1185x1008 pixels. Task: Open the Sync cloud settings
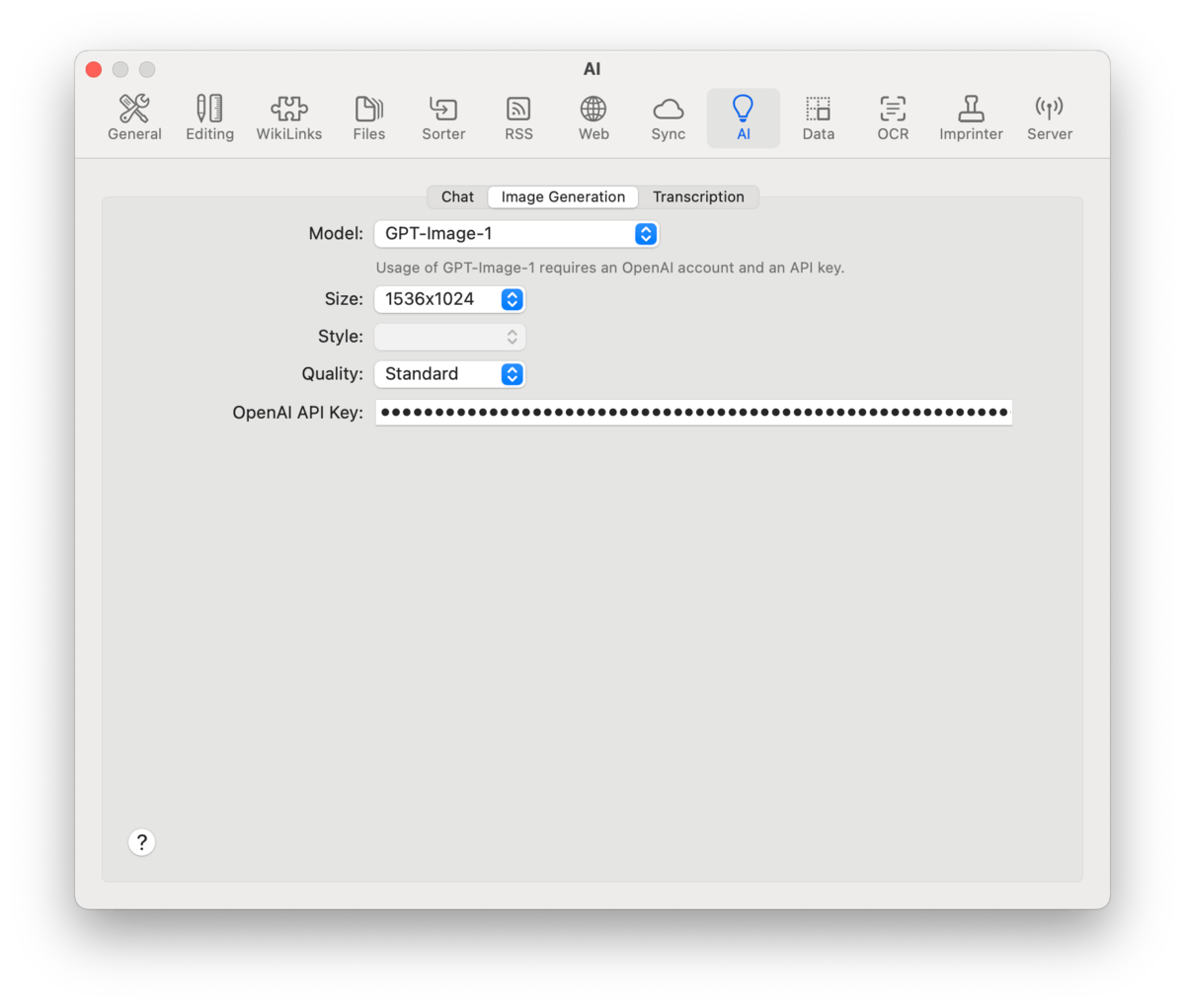(668, 117)
